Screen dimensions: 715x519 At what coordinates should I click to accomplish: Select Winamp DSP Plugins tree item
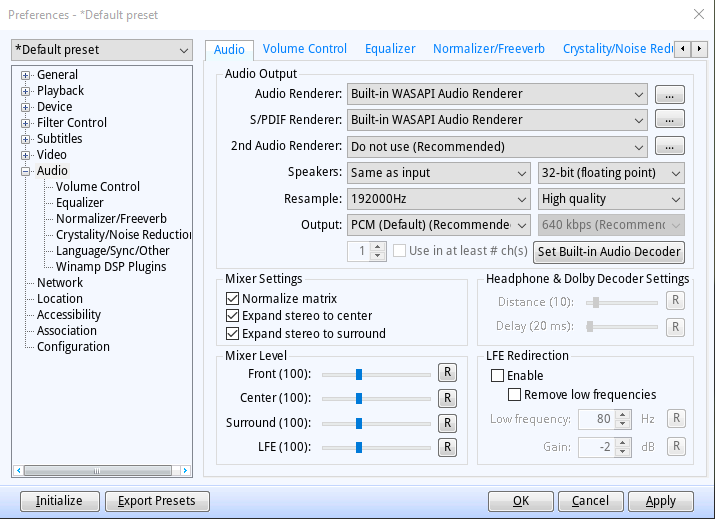click(x=111, y=267)
